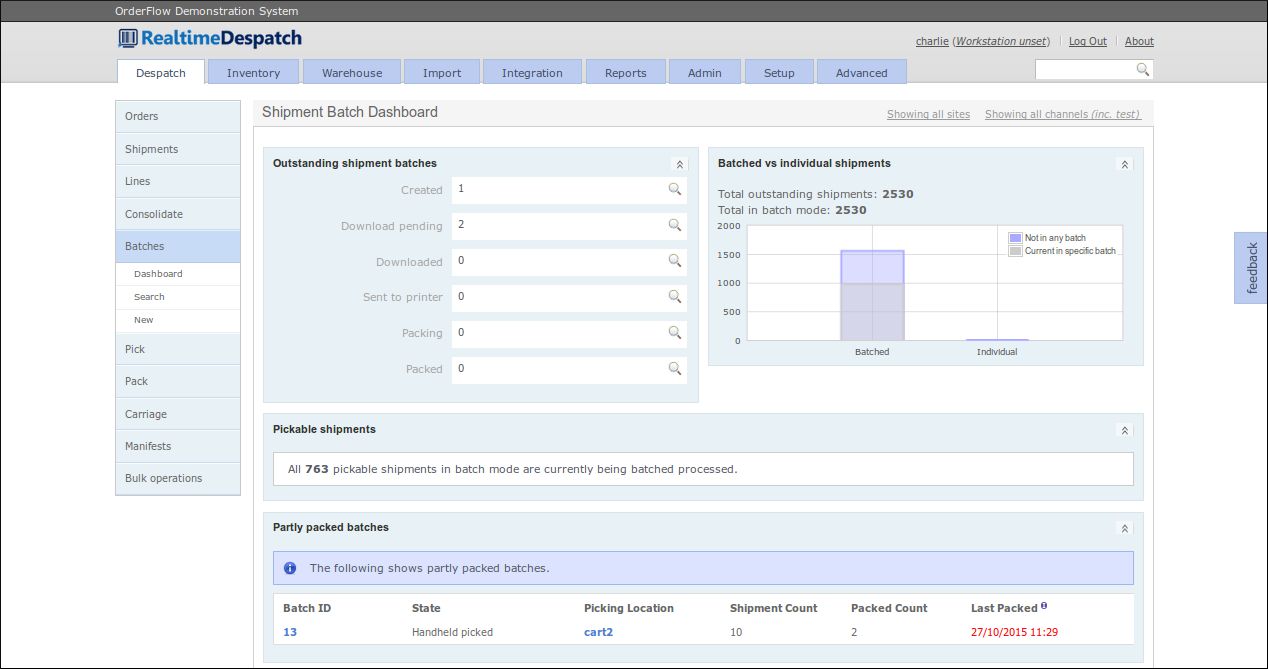Image resolution: width=1268 pixels, height=669 pixels.
Task: Select Batches in the sidebar
Action: pos(178,246)
